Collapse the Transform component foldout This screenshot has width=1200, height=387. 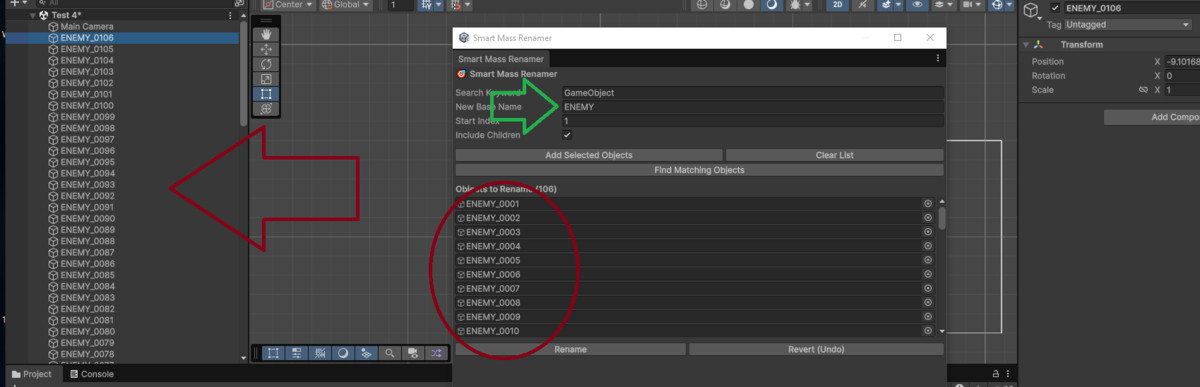1026,45
